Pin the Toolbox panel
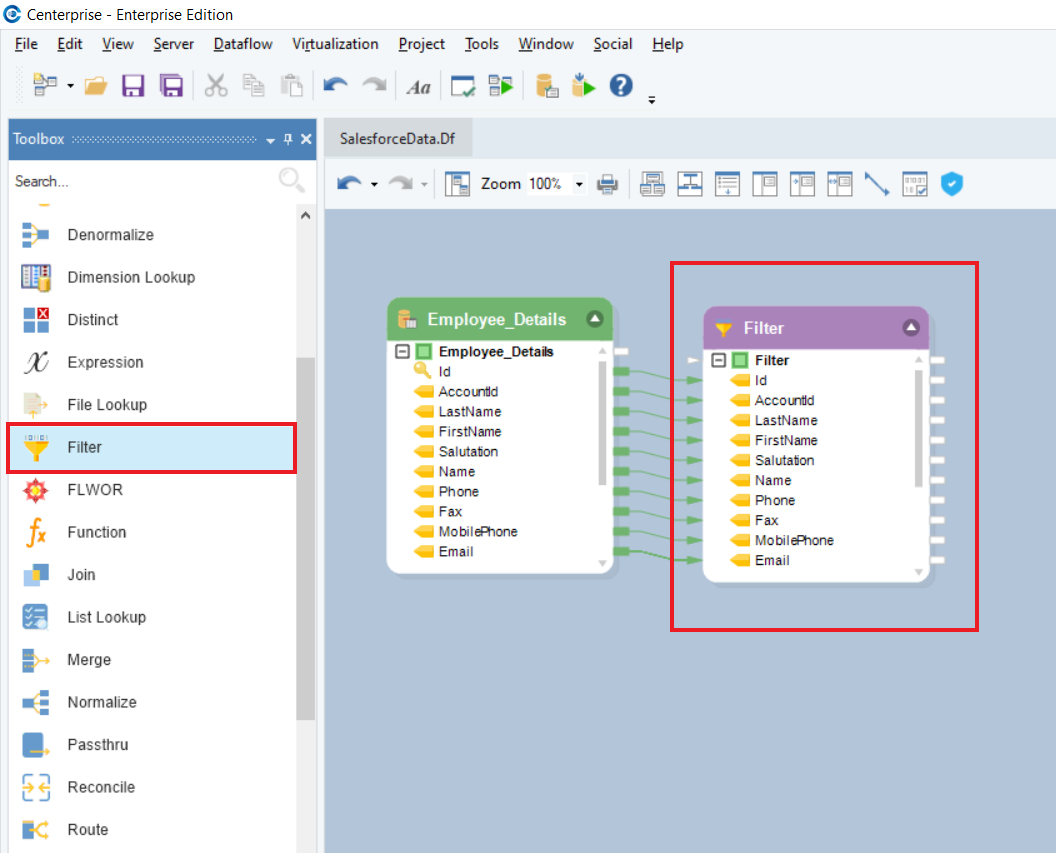1056x853 pixels. [x=288, y=139]
